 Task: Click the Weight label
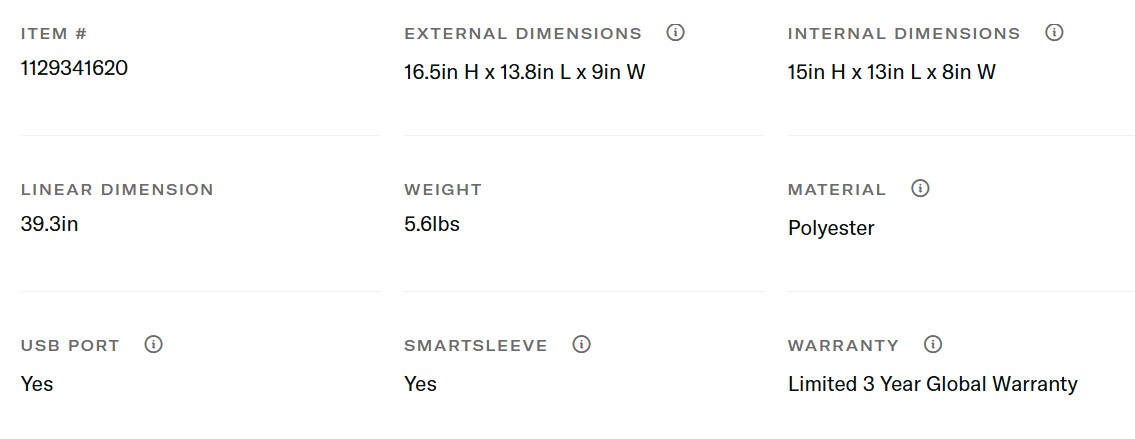[x=443, y=190]
